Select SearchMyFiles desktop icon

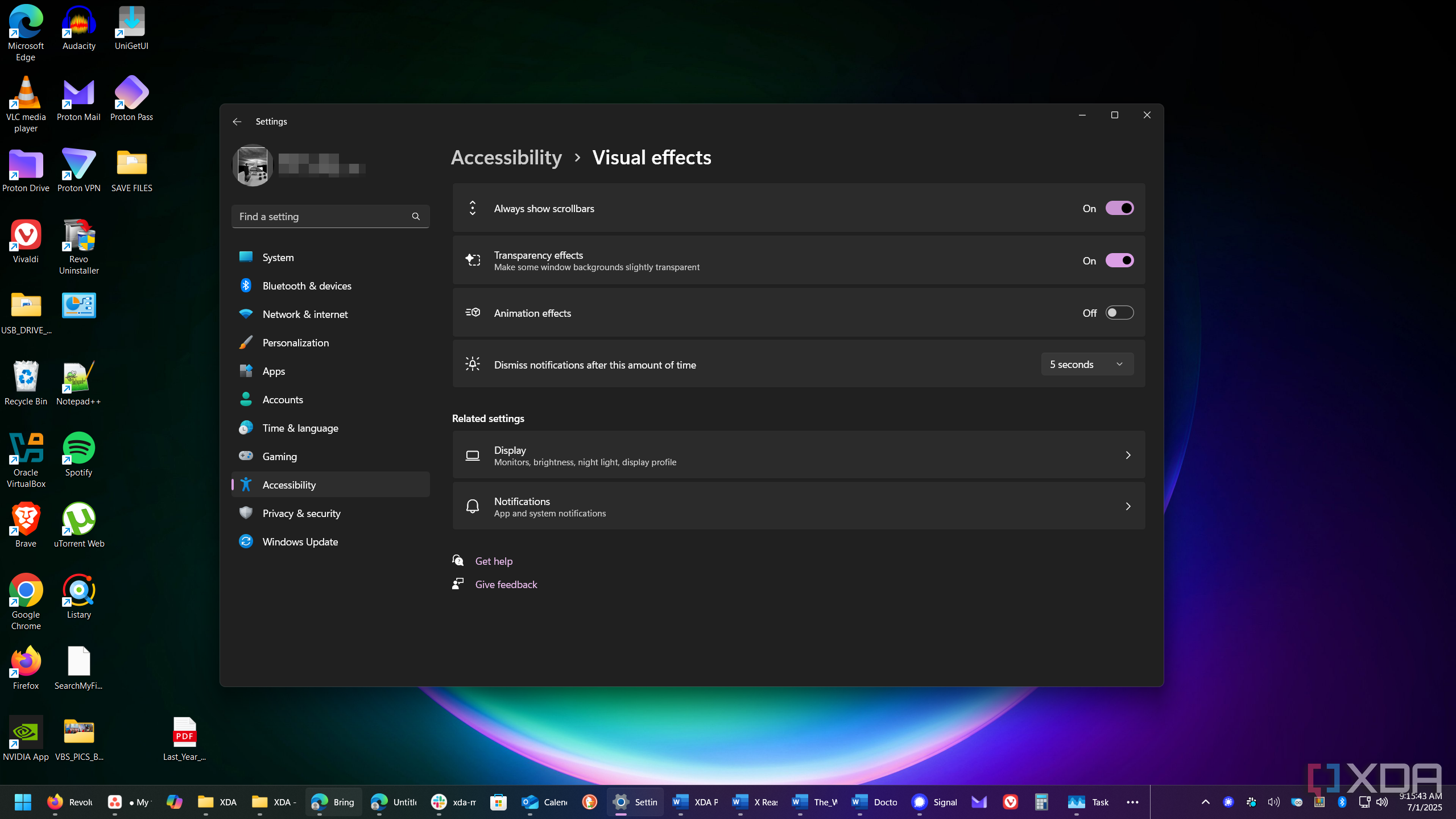point(78,668)
